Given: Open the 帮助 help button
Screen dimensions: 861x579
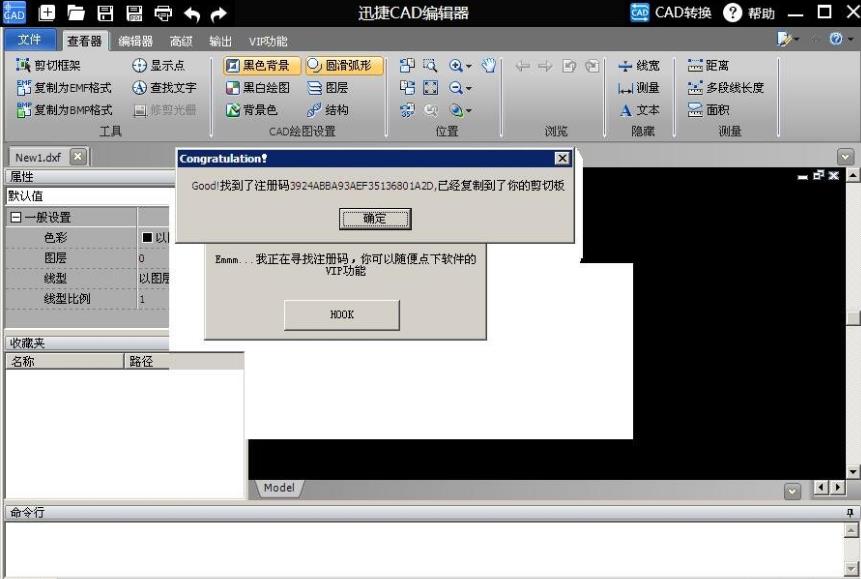Looking at the screenshot, I should pyautogui.click(x=749, y=12).
